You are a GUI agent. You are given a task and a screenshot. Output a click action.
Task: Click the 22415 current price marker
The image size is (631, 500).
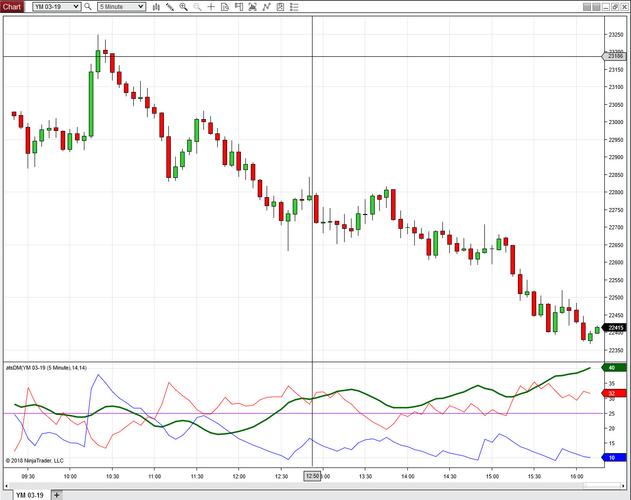coord(616,328)
